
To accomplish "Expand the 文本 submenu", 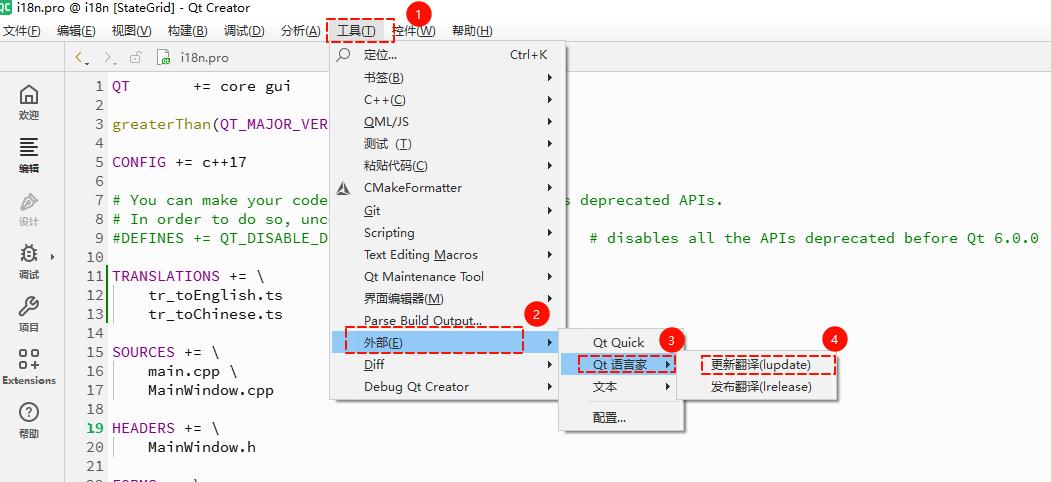I will tap(621, 387).
